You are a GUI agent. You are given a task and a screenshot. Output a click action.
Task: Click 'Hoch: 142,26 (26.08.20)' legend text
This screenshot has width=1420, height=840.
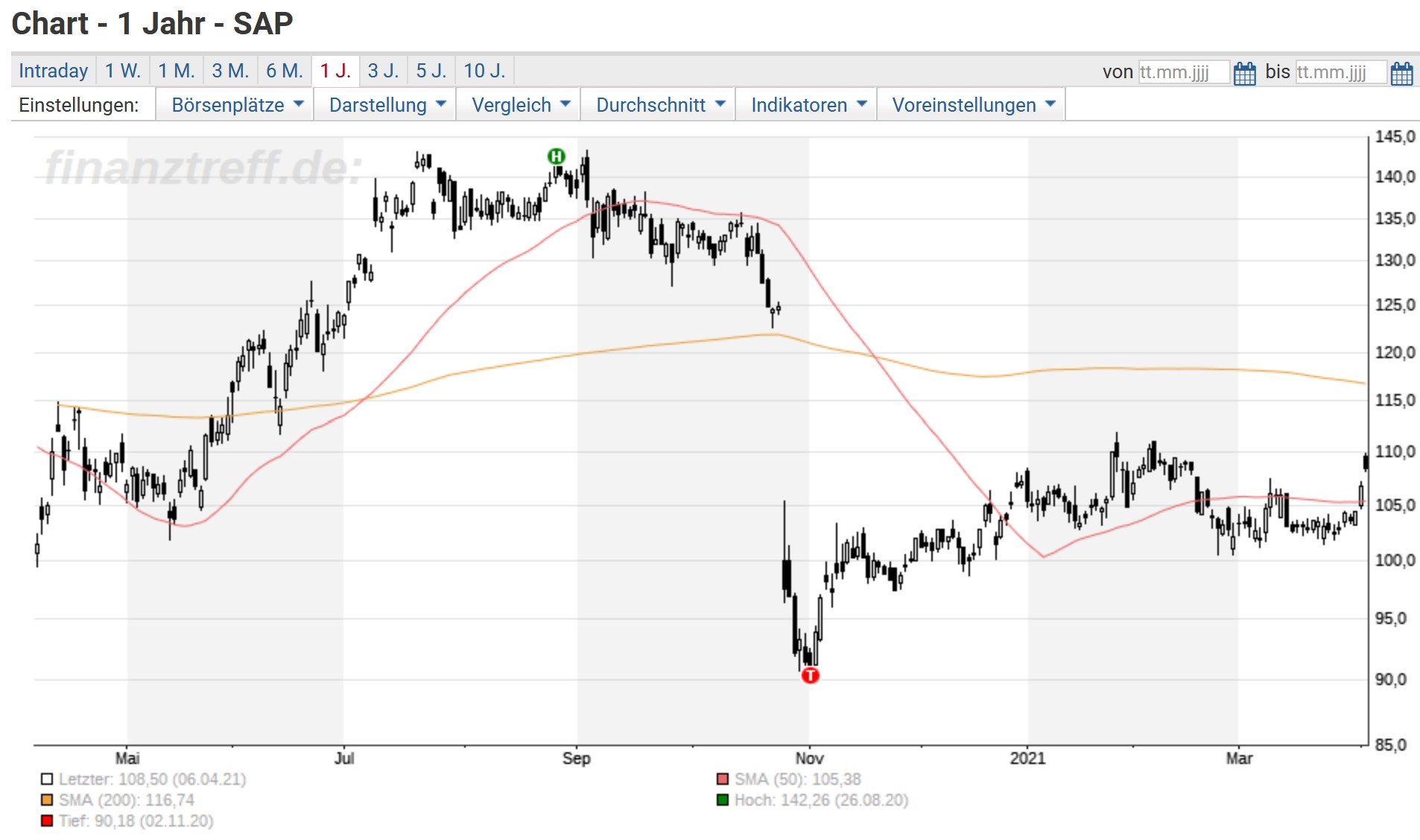[x=822, y=800]
